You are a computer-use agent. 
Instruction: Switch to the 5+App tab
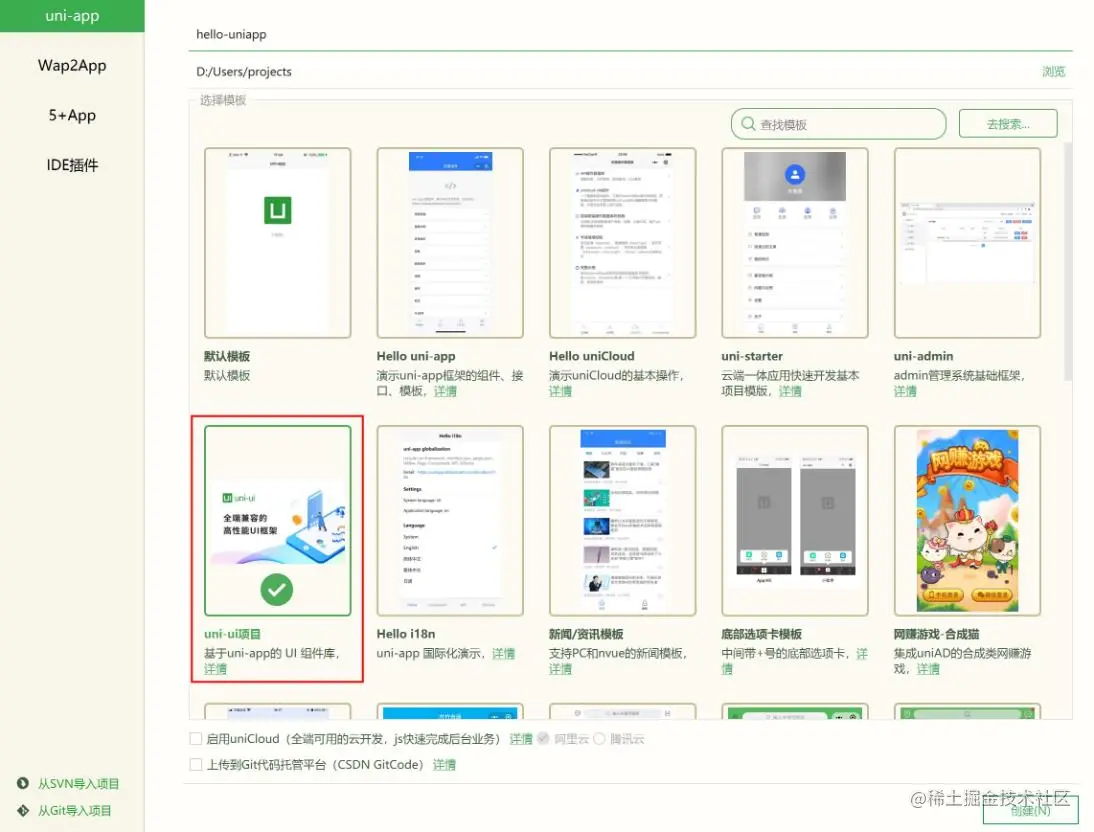pyautogui.click(x=71, y=115)
